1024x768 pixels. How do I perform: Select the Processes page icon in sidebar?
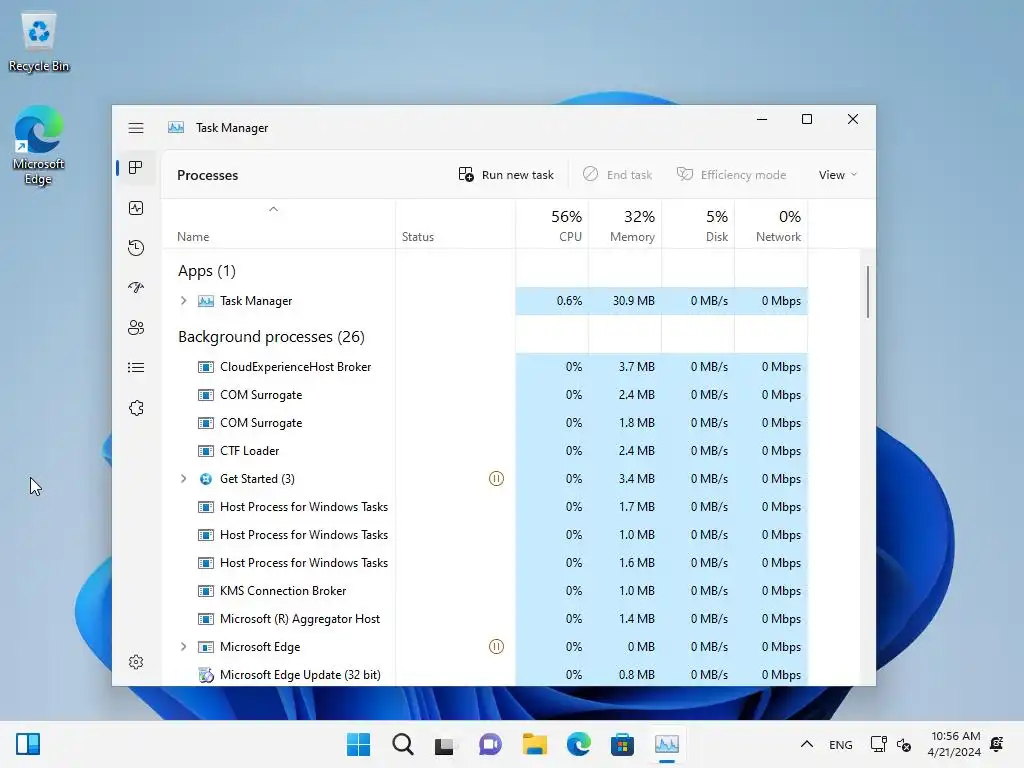tap(136, 168)
